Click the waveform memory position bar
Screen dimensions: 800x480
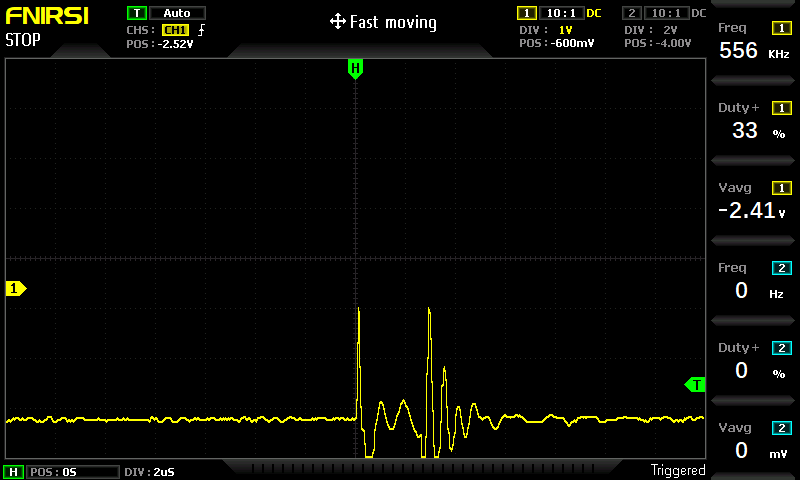pos(423,468)
